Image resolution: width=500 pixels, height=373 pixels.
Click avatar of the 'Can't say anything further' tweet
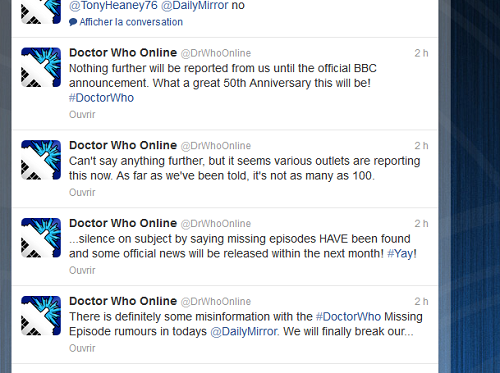41,160
